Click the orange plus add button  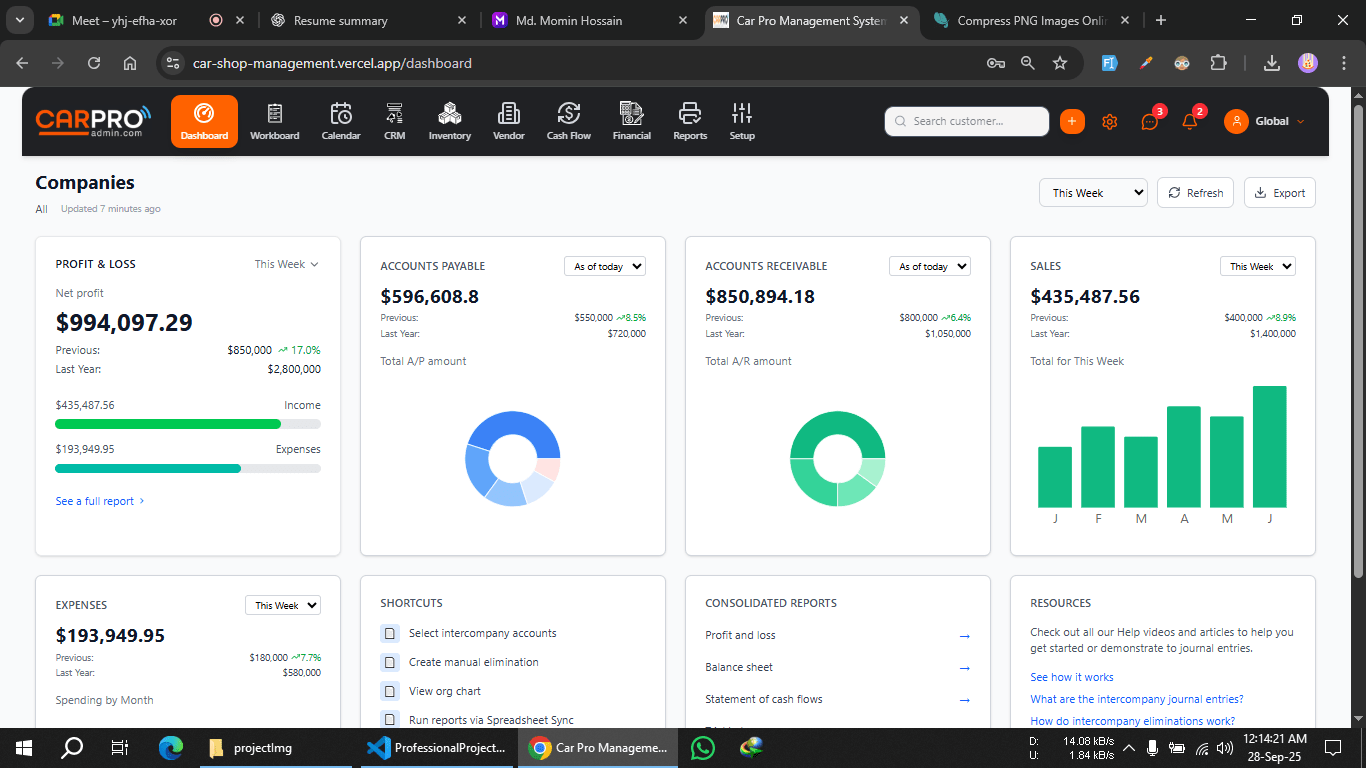coord(1072,121)
